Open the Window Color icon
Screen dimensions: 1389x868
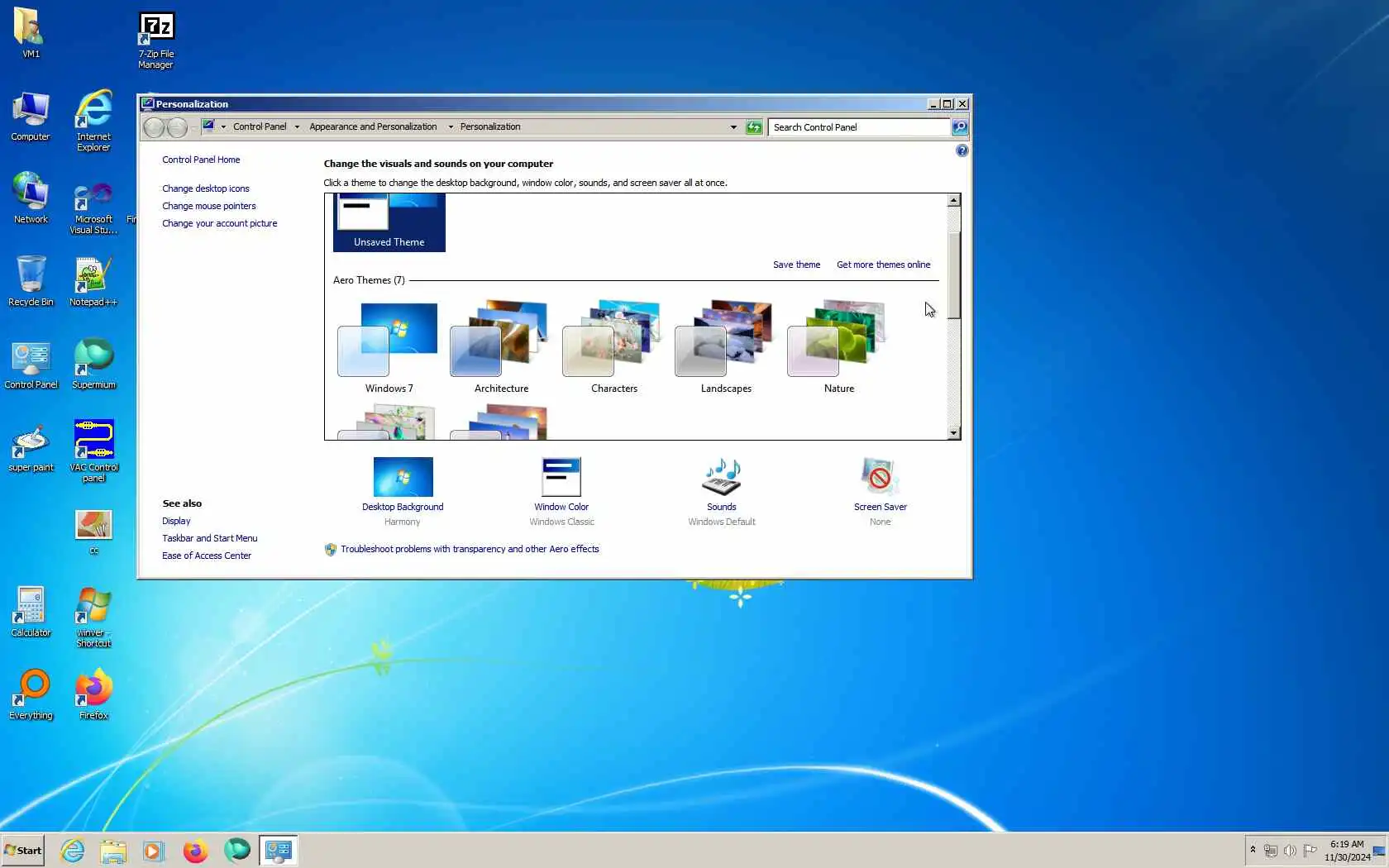[561, 478]
